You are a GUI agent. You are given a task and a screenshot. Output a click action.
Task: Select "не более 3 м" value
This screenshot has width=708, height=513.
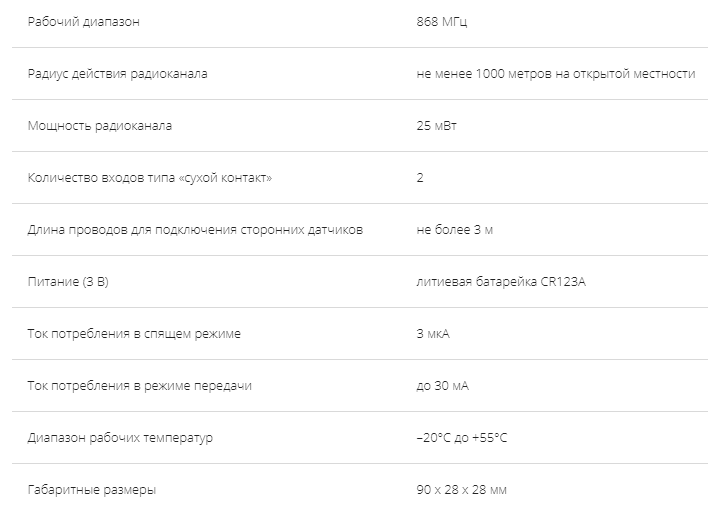pos(454,230)
